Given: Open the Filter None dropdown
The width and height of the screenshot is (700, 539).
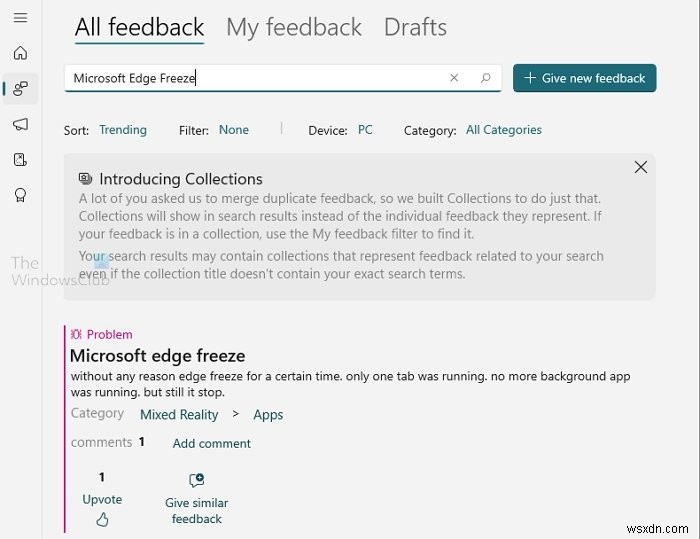Looking at the screenshot, I should point(234,130).
